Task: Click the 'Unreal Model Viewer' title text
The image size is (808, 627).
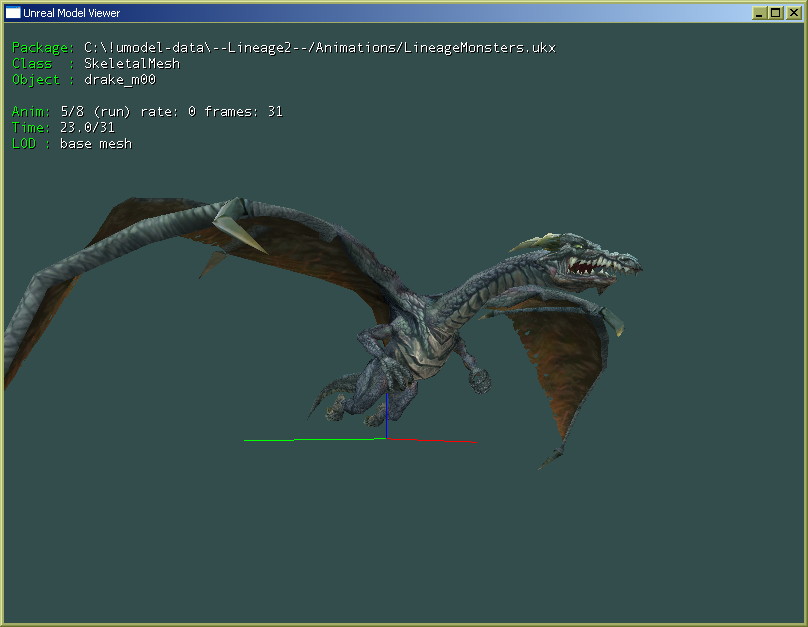Action: 72,13
